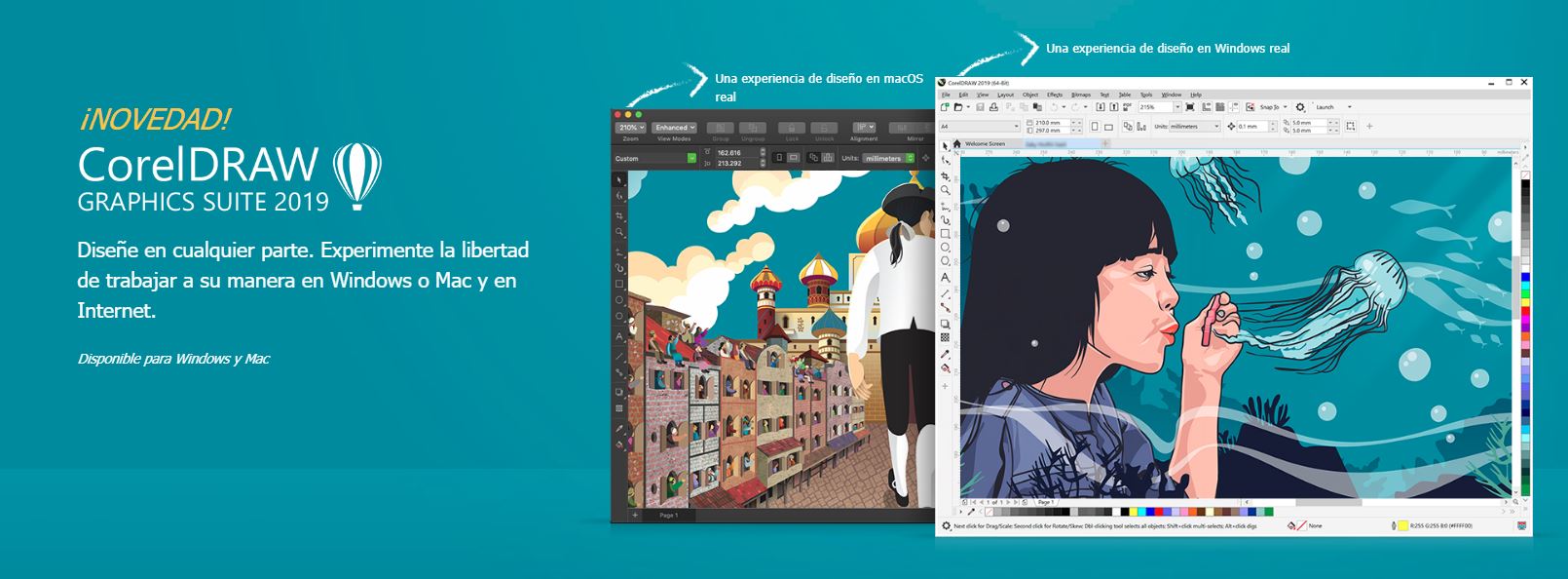Image resolution: width=1568 pixels, height=579 pixels.
Task: Click the New document icon in the Windows toolbar
Action: (945, 107)
